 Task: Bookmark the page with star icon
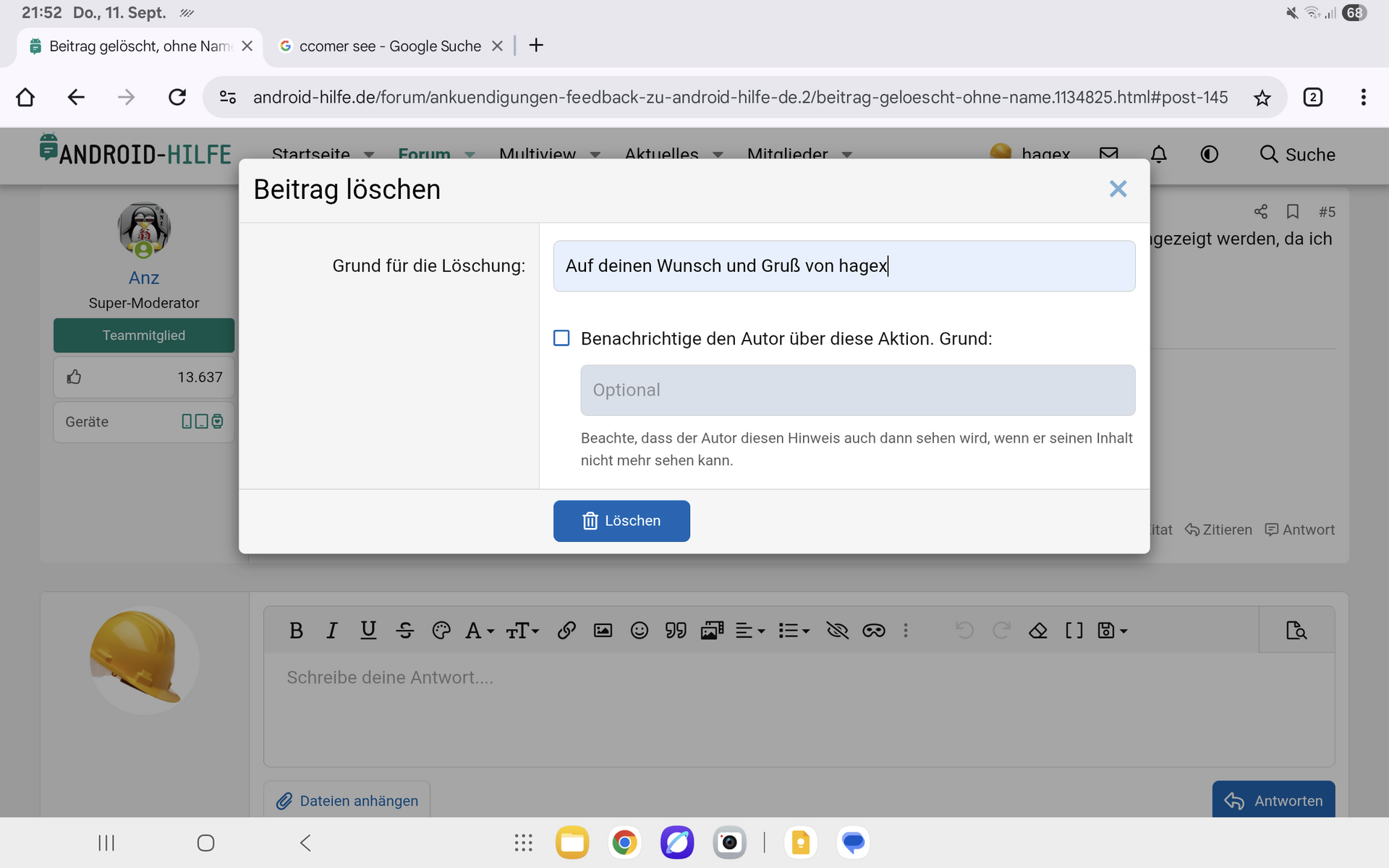point(1262,98)
